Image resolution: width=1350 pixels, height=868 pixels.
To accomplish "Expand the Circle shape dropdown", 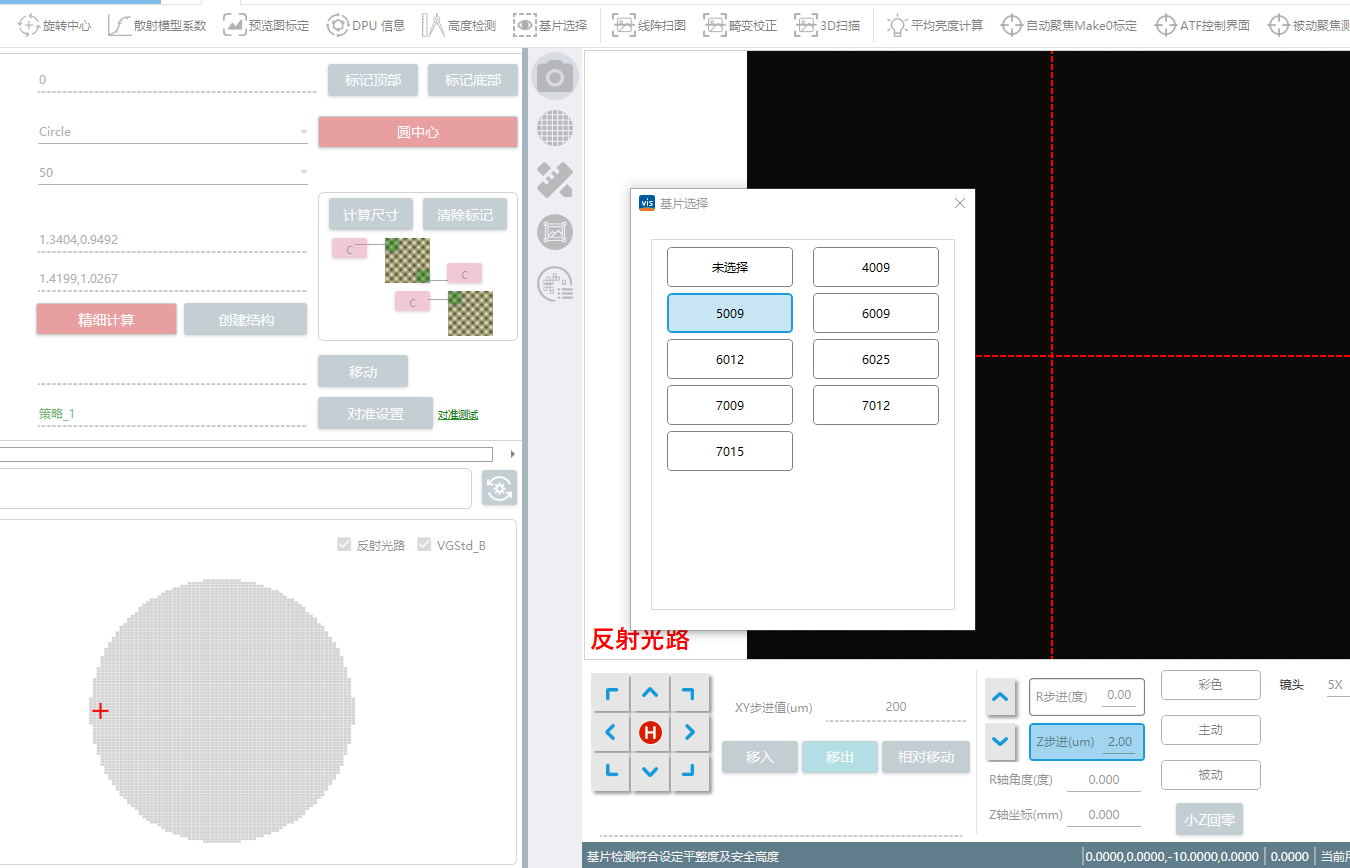I will [x=303, y=132].
